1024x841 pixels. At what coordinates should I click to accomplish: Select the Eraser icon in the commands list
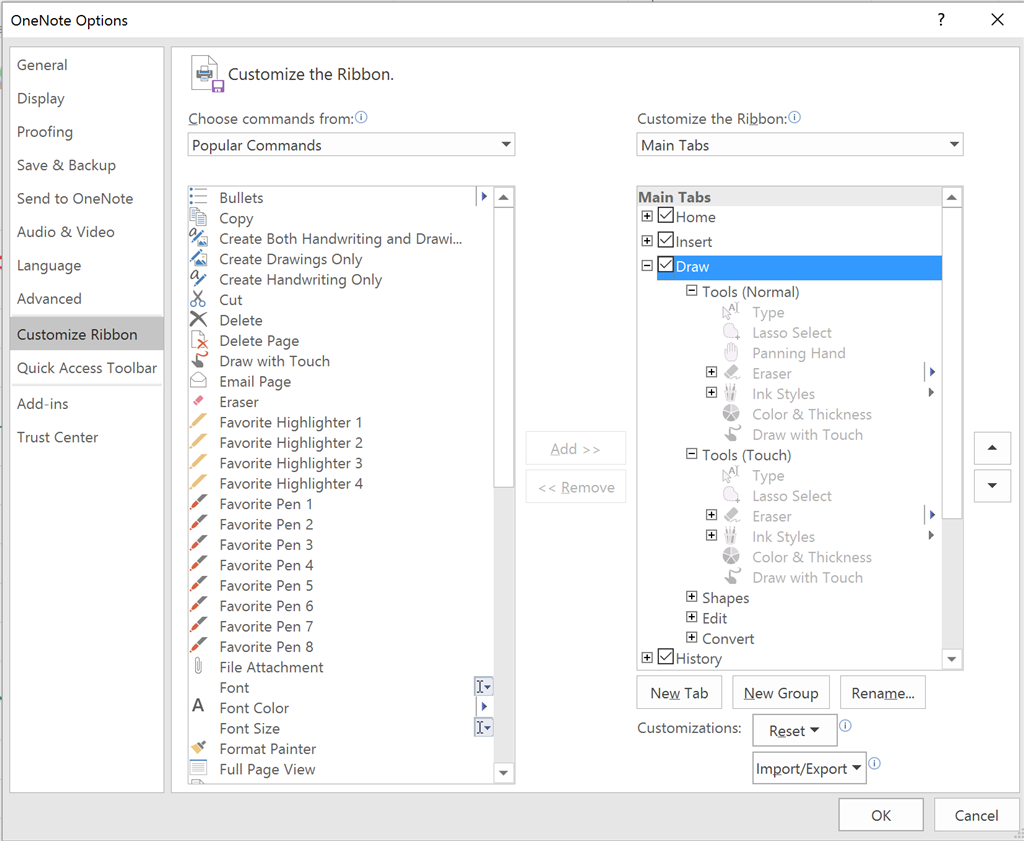(199, 401)
